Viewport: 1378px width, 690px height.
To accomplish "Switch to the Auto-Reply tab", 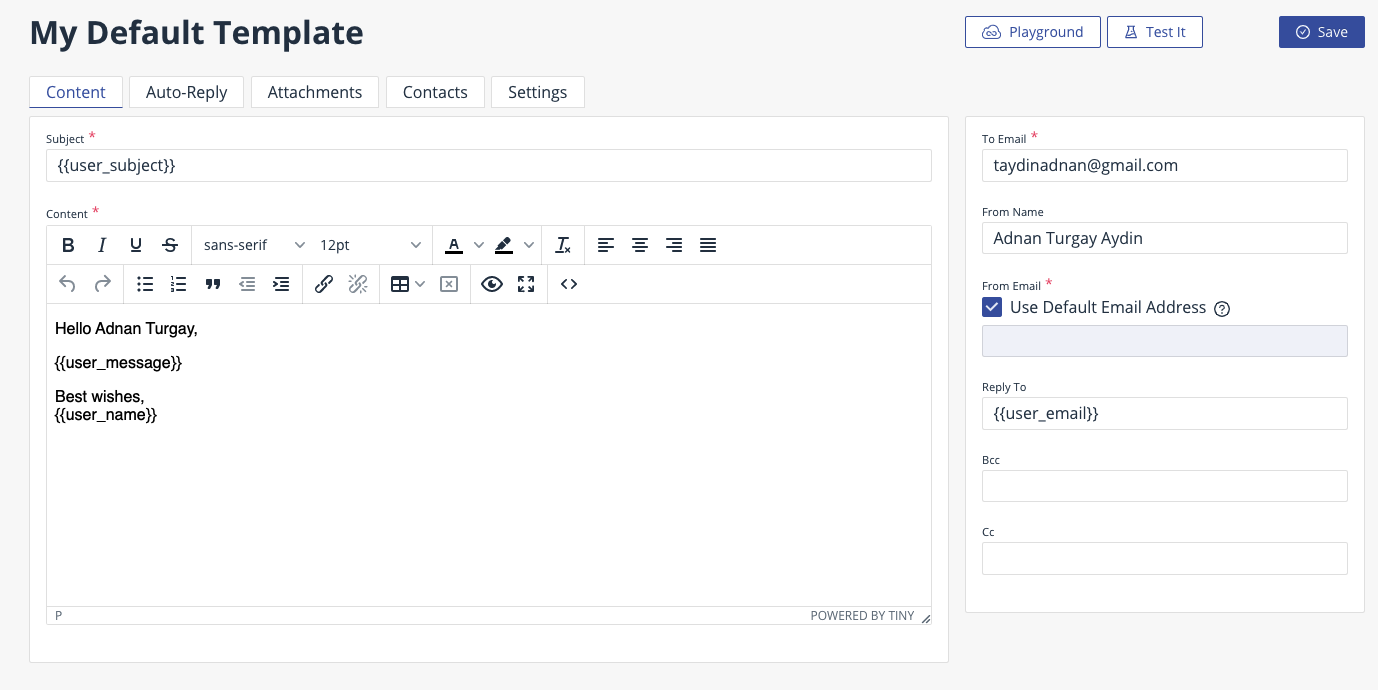I will click(186, 92).
